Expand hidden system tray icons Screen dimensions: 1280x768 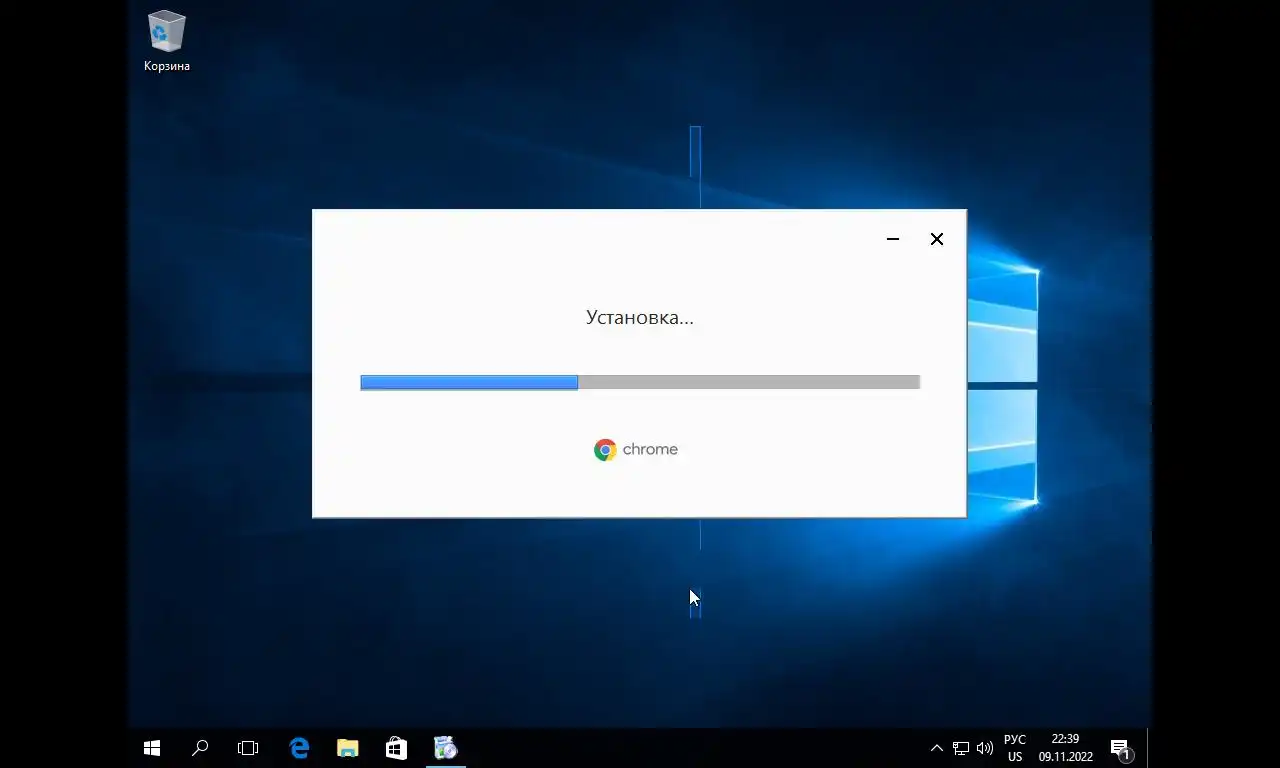(x=937, y=748)
